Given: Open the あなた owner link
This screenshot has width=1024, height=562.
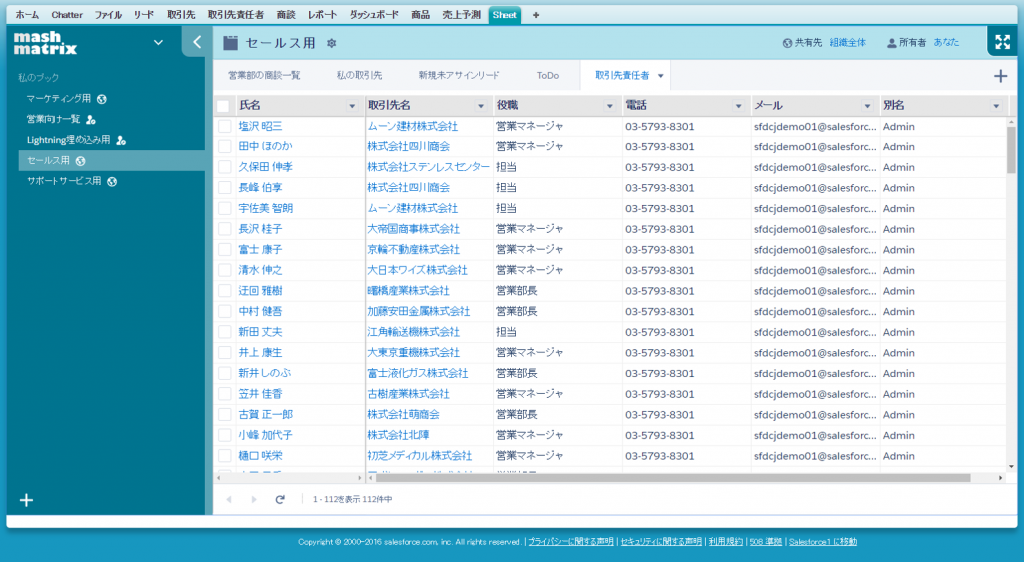Looking at the screenshot, I should tap(946, 43).
